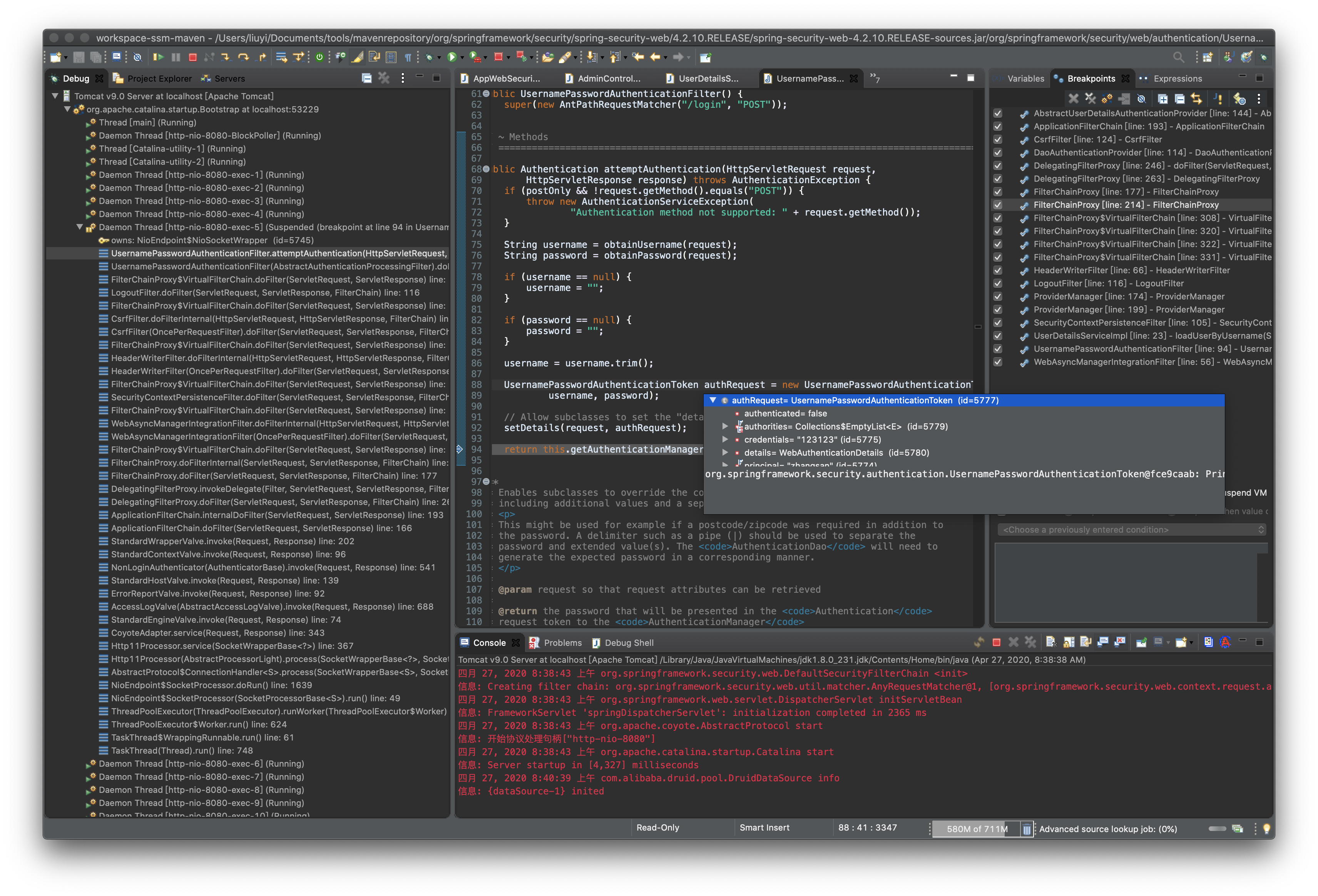Click the Resume debug button

158,57
